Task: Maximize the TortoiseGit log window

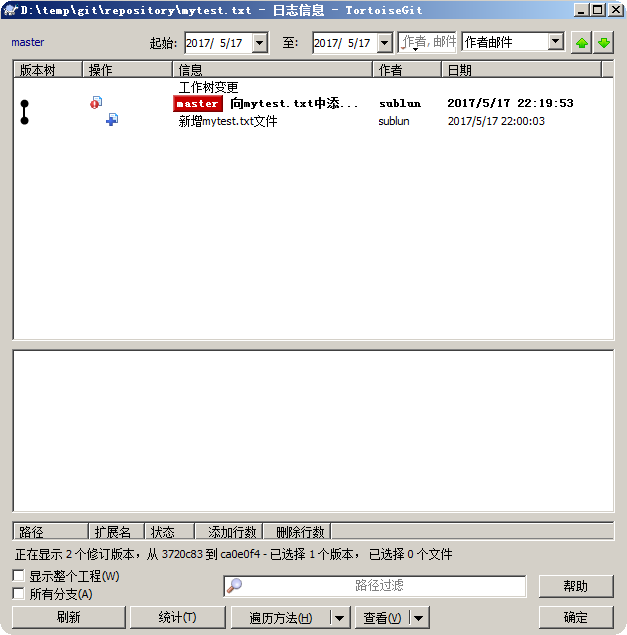Action: point(598,10)
